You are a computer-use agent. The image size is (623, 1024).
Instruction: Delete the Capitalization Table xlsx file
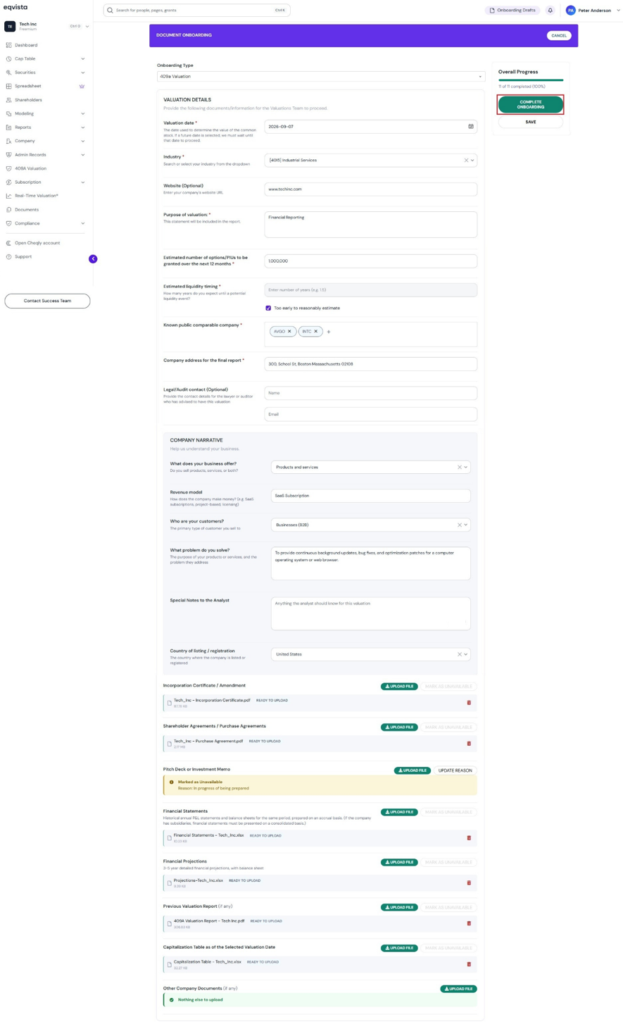click(x=469, y=964)
